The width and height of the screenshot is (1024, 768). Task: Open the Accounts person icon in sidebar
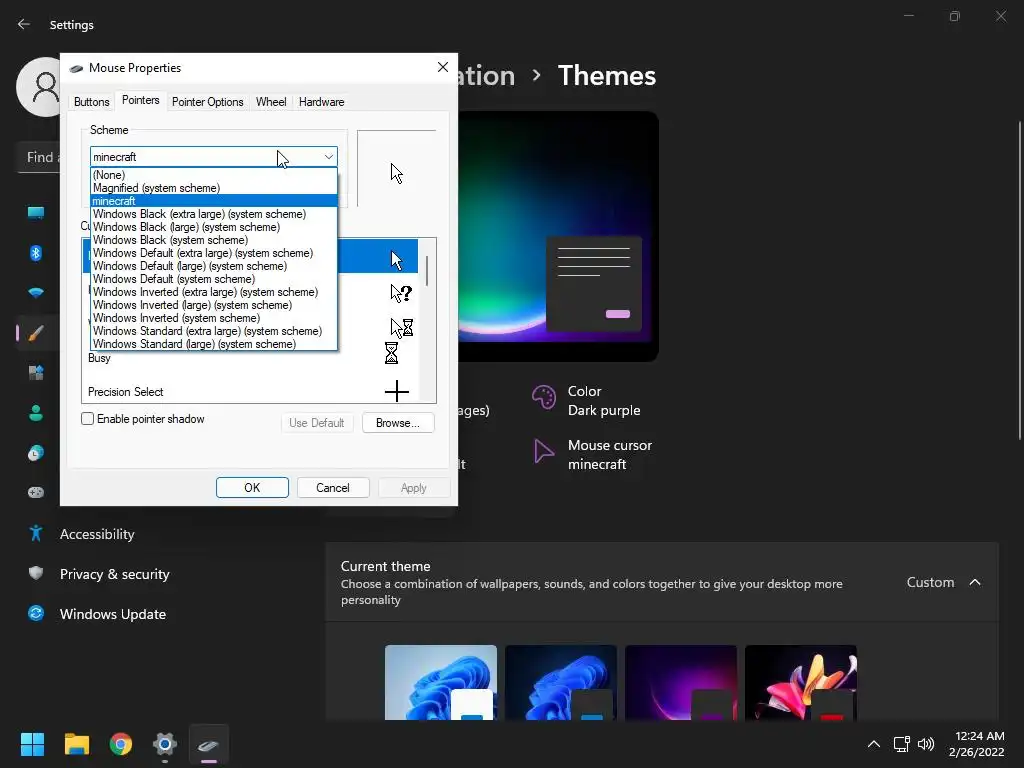[36, 413]
